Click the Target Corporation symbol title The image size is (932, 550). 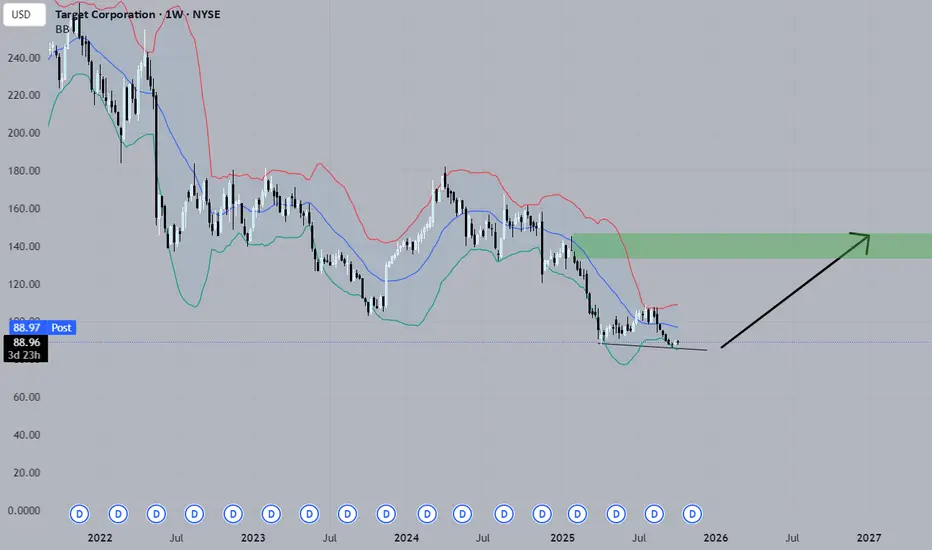137,14
